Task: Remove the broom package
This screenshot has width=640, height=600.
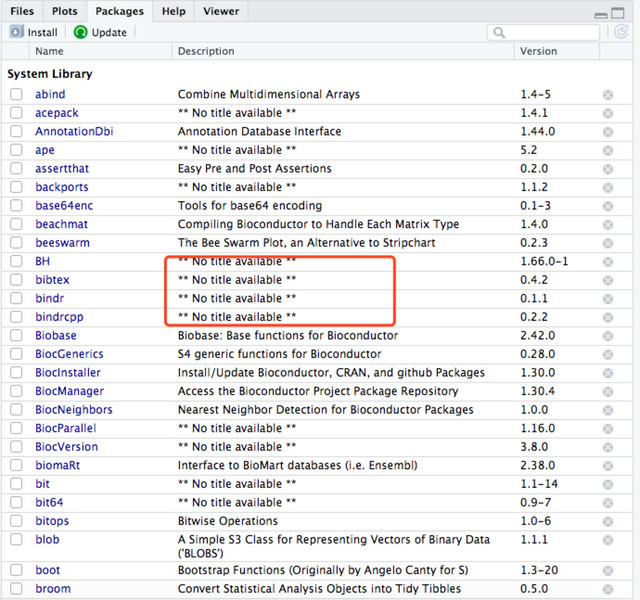Action: pos(608,589)
